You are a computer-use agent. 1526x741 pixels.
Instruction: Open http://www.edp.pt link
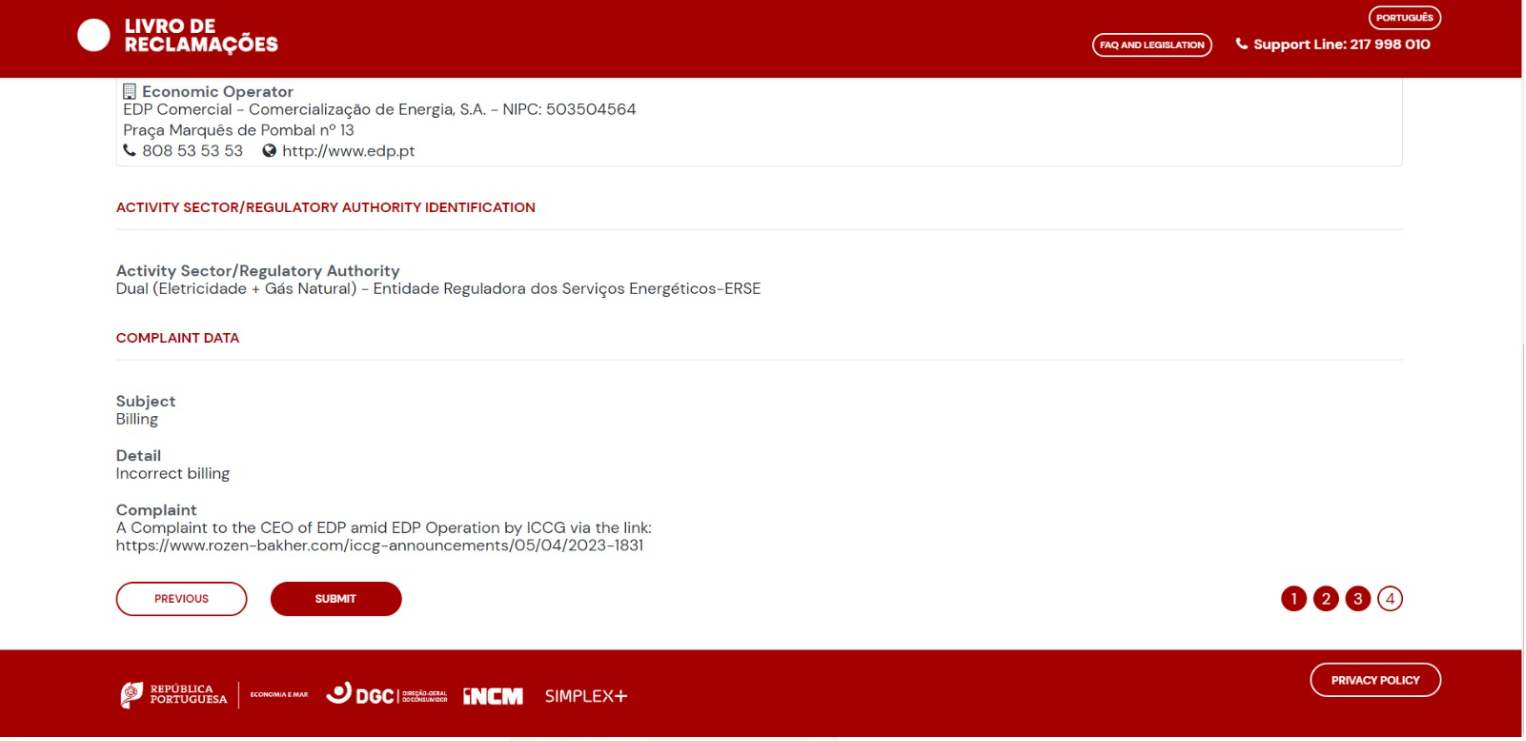coord(348,151)
